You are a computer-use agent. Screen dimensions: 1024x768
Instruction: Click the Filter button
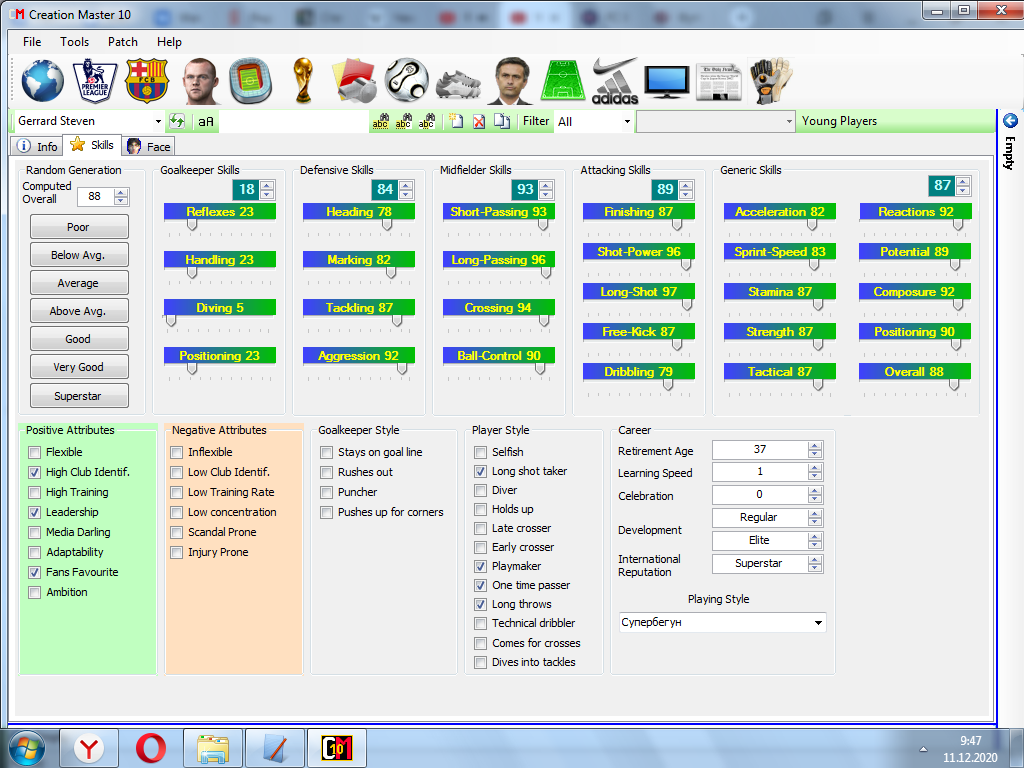pyautogui.click(x=536, y=121)
